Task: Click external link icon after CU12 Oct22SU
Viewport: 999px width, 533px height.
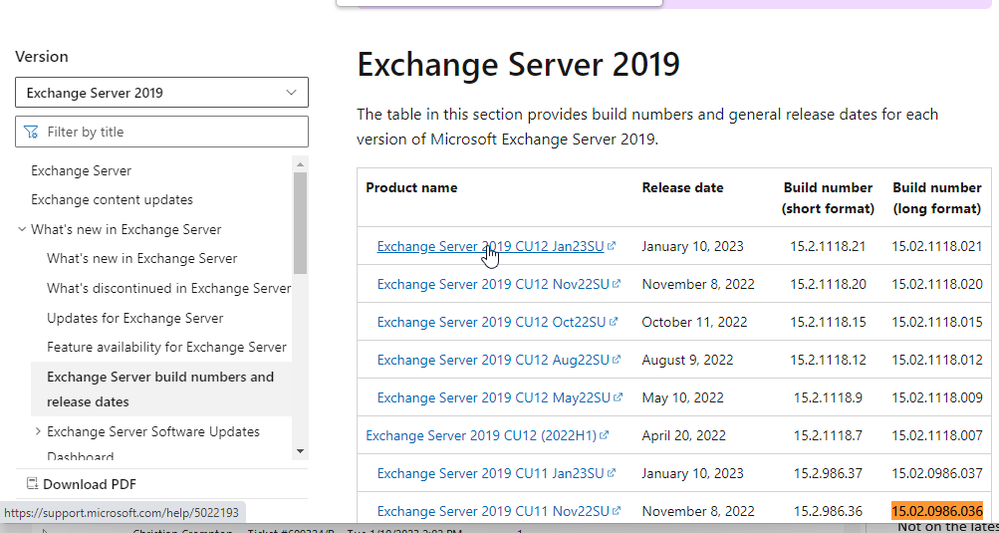Action: coord(614,322)
